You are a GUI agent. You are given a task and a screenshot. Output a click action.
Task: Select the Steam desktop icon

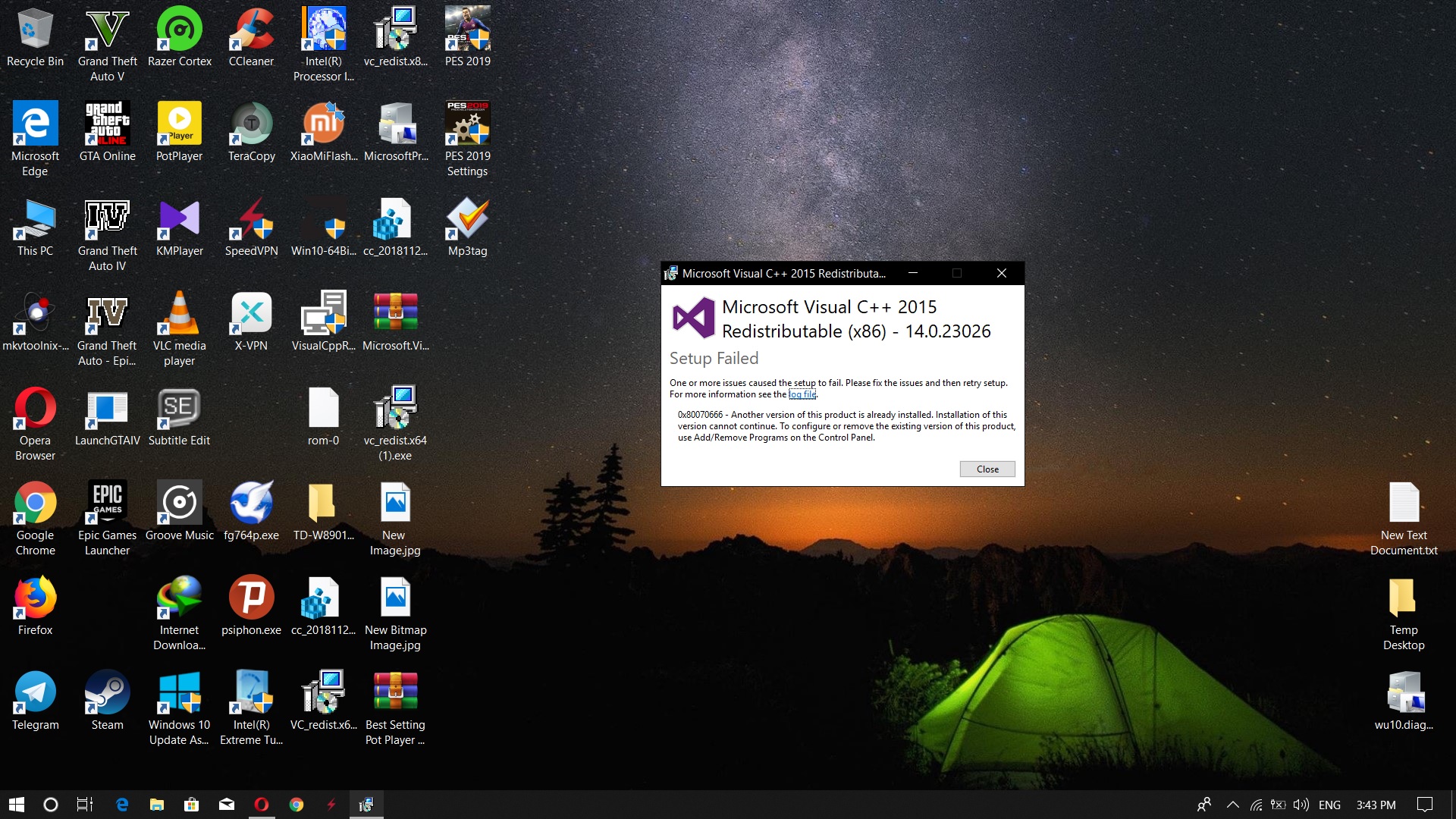pyautogui.click(x=107, y=701)
